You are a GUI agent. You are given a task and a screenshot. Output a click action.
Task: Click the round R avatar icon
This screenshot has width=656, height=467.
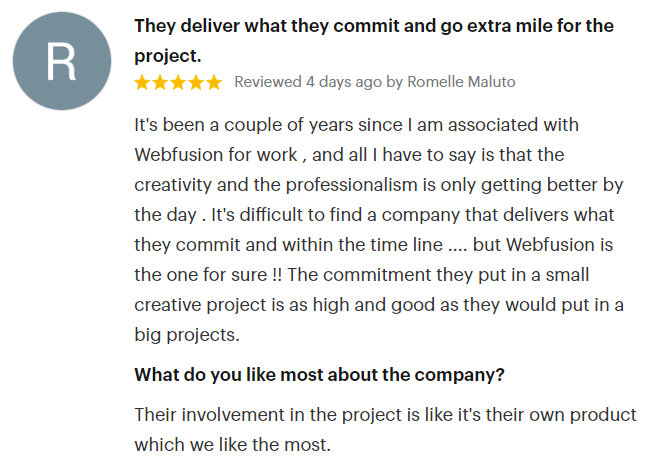(62, 61)
